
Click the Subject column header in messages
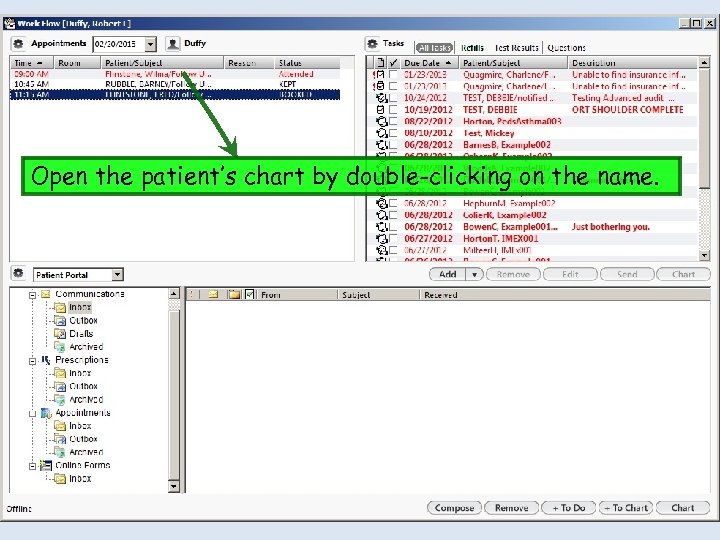pos(379,295)
